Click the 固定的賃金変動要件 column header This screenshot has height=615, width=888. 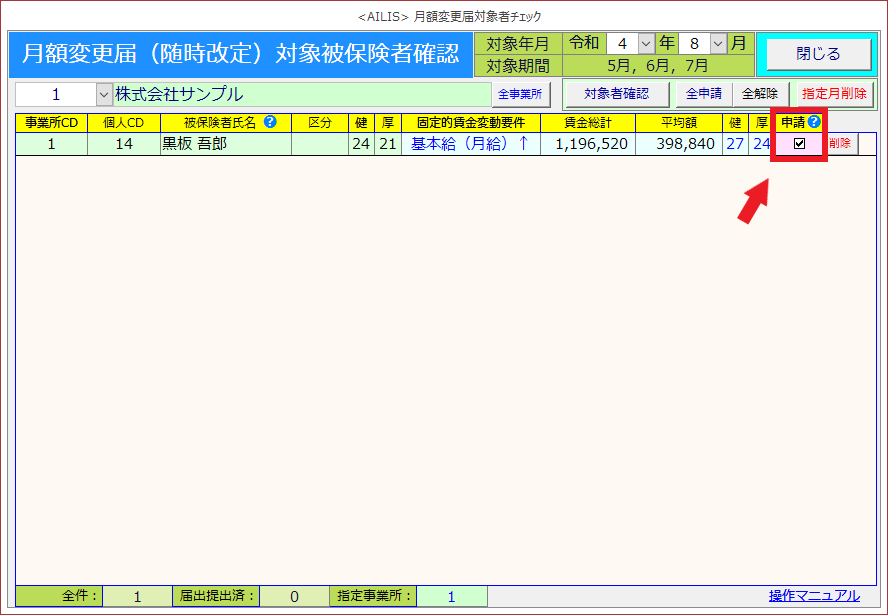(x=469, y=122)
